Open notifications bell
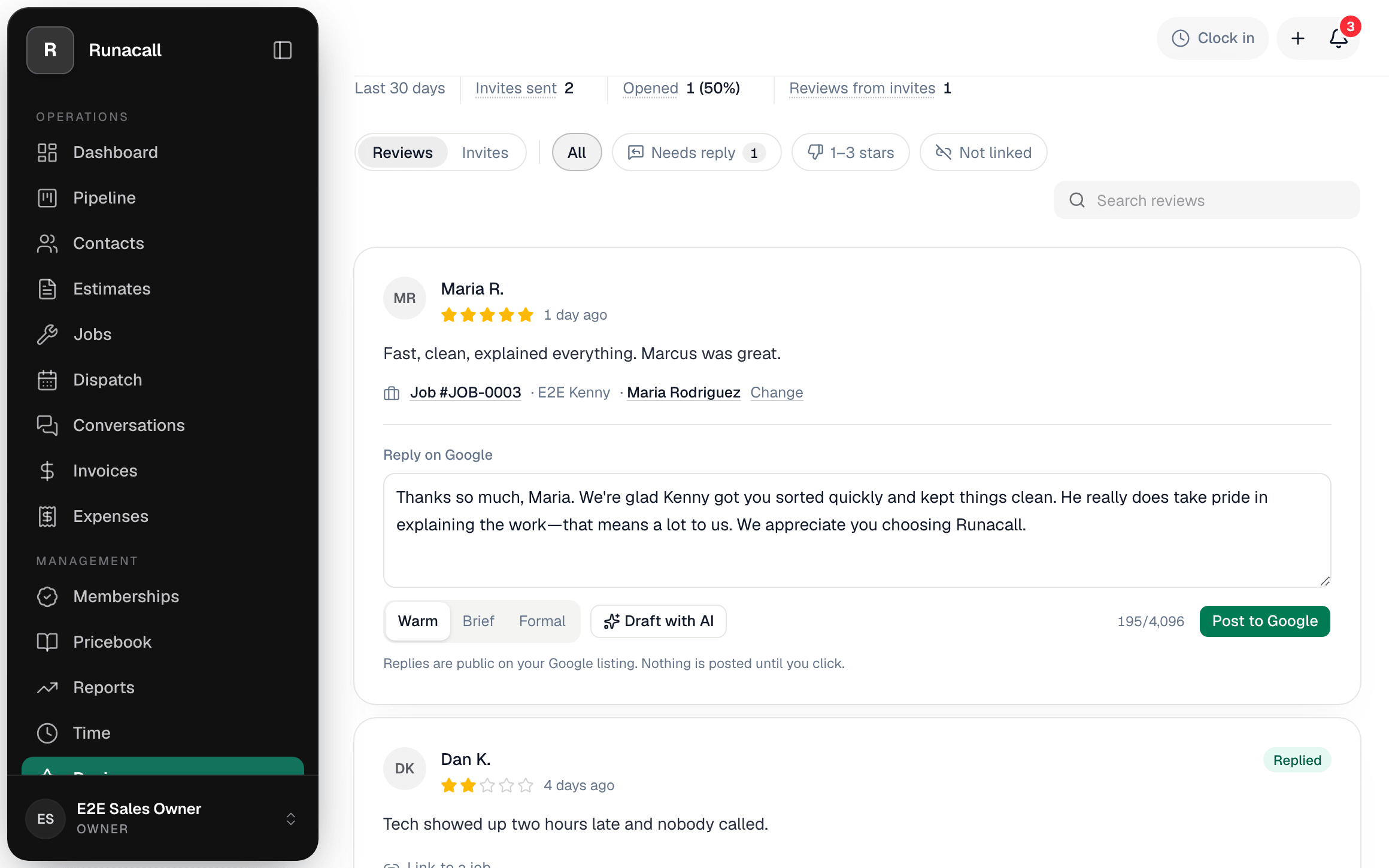This screenshot has height=868, width=1389. click(x=1339, y=38)
